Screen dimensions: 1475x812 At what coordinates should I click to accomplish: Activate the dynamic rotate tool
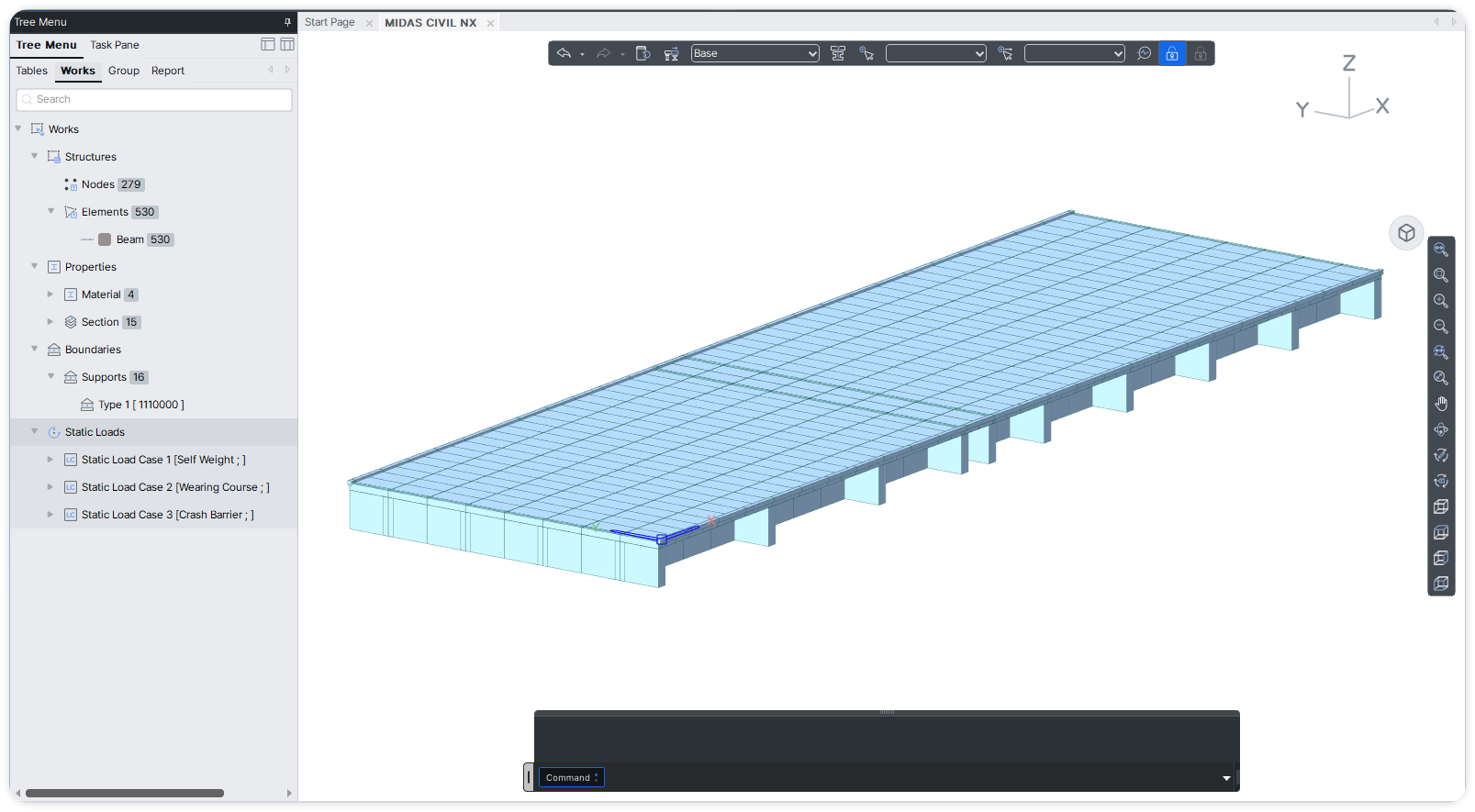click(1441, 429)
